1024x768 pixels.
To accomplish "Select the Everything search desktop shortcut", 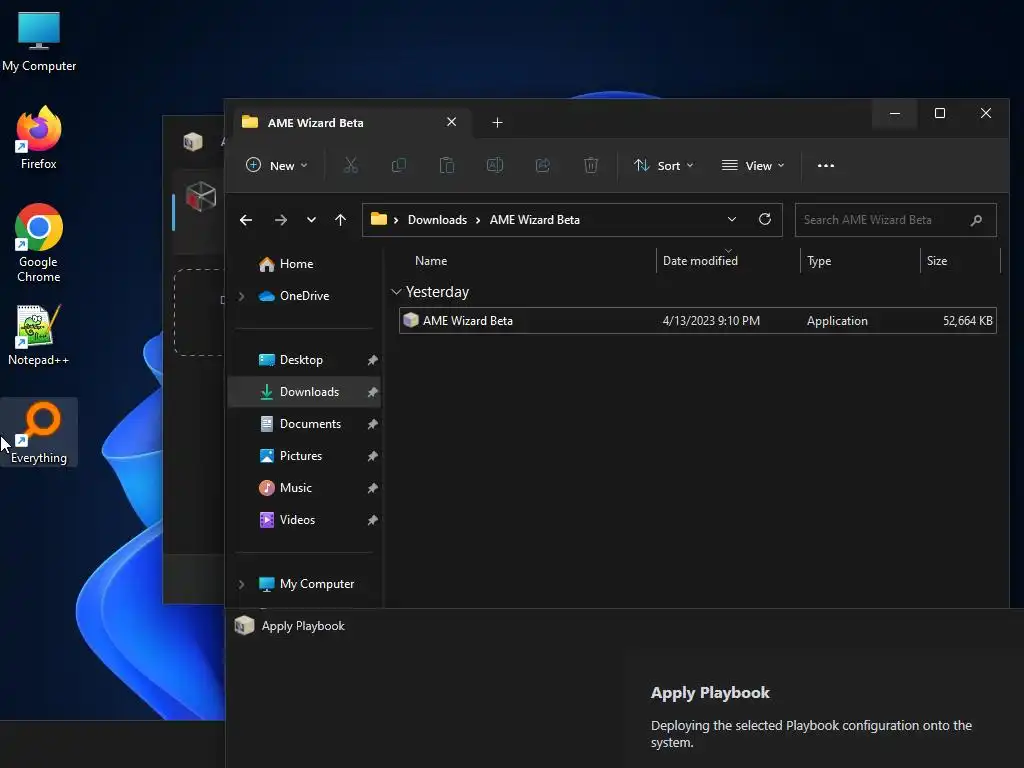I will pos(39,432).
